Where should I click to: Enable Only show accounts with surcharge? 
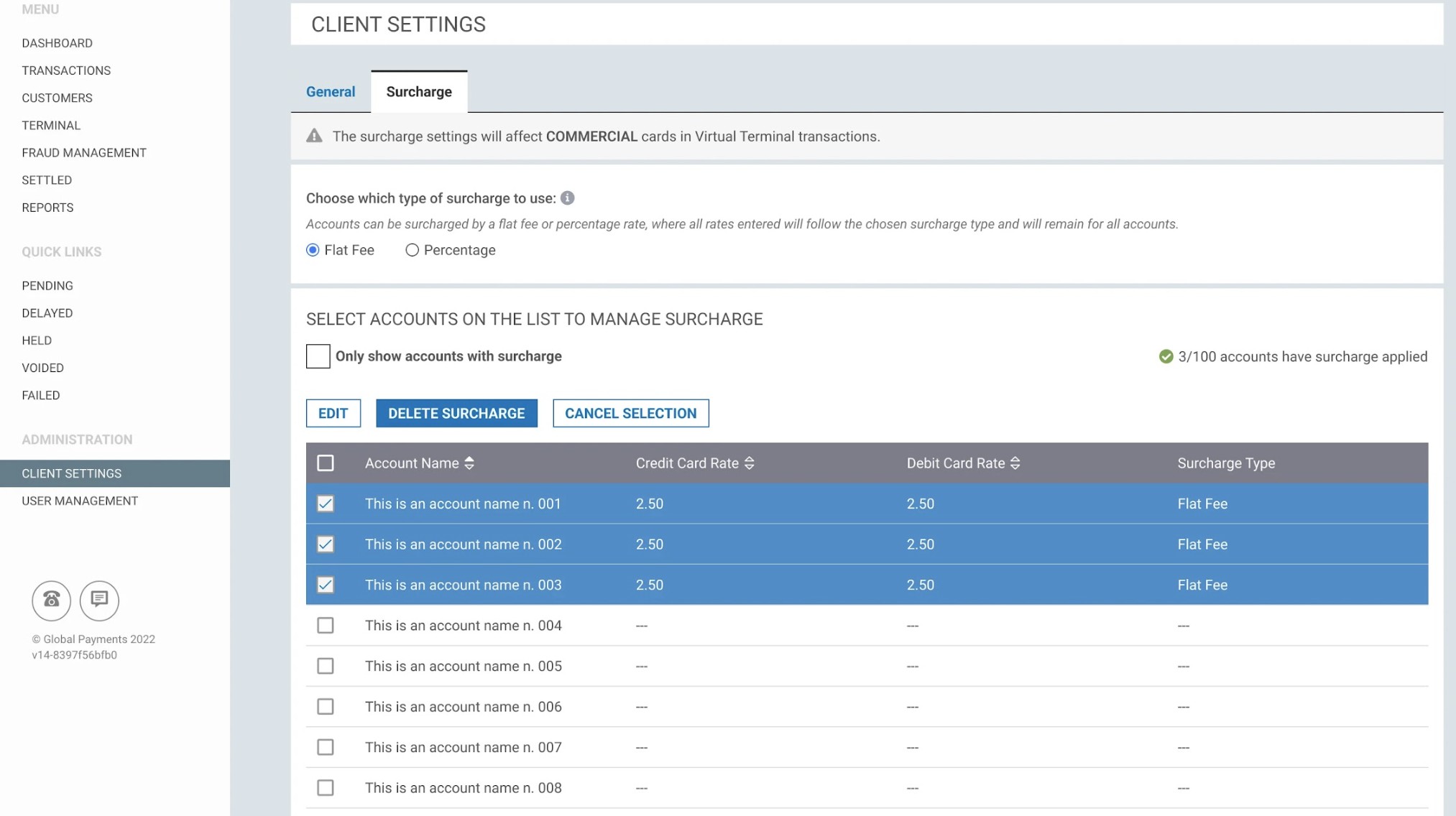[318, 356]
